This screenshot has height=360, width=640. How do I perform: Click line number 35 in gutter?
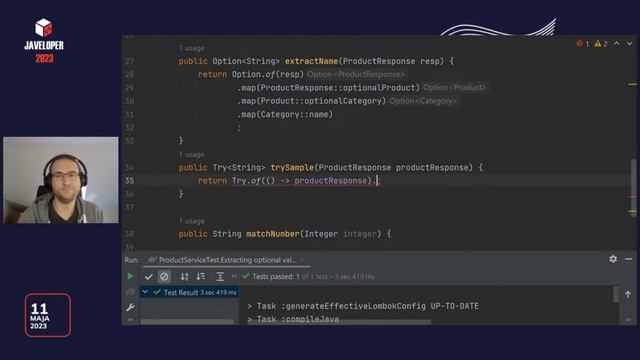pos(129,180)
